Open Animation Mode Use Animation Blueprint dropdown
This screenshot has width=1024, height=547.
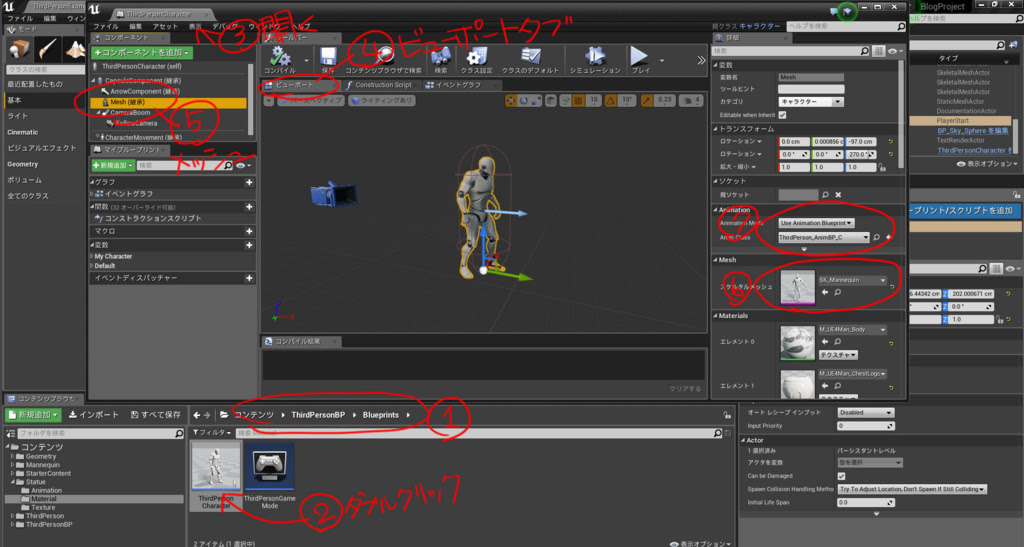(816, 223)
